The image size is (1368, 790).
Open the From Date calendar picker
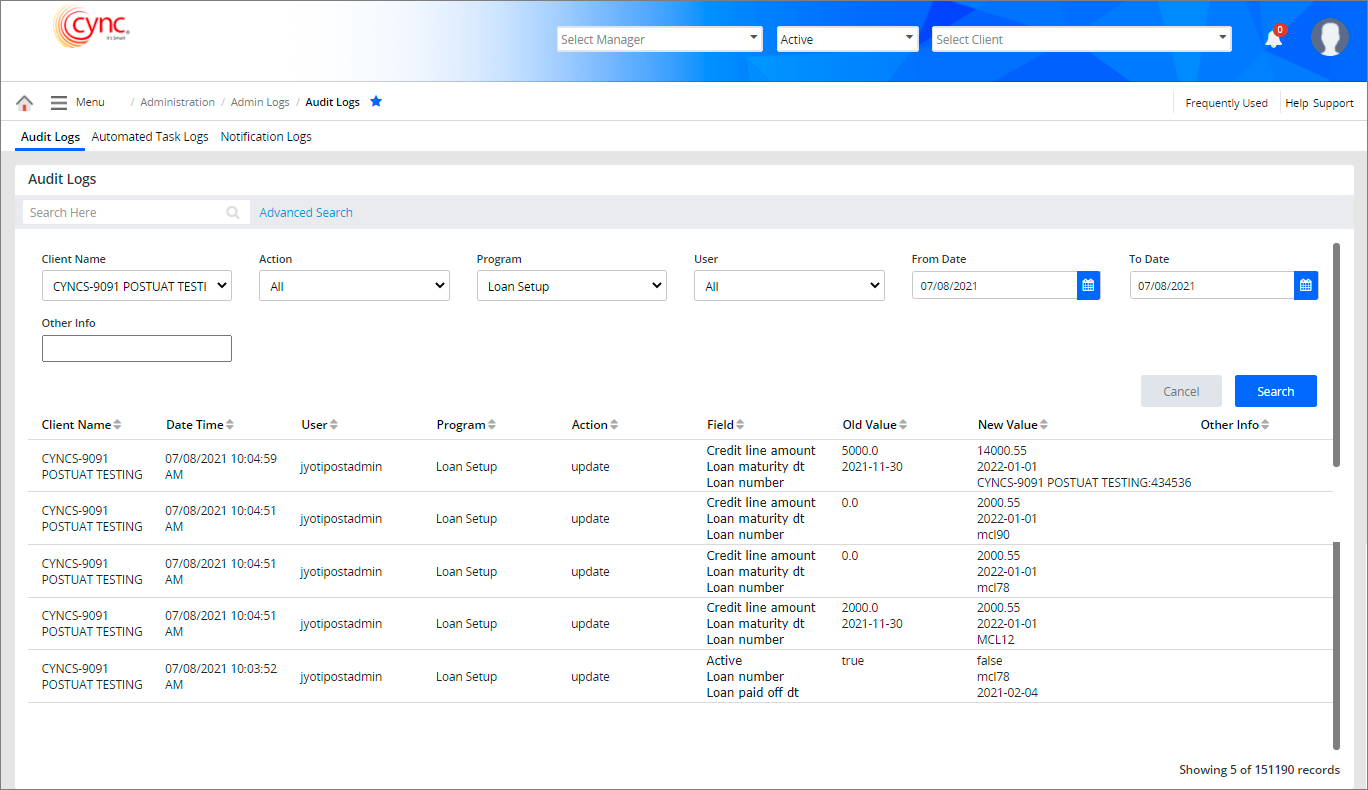pyautogui.click(x=1088, y=286)
